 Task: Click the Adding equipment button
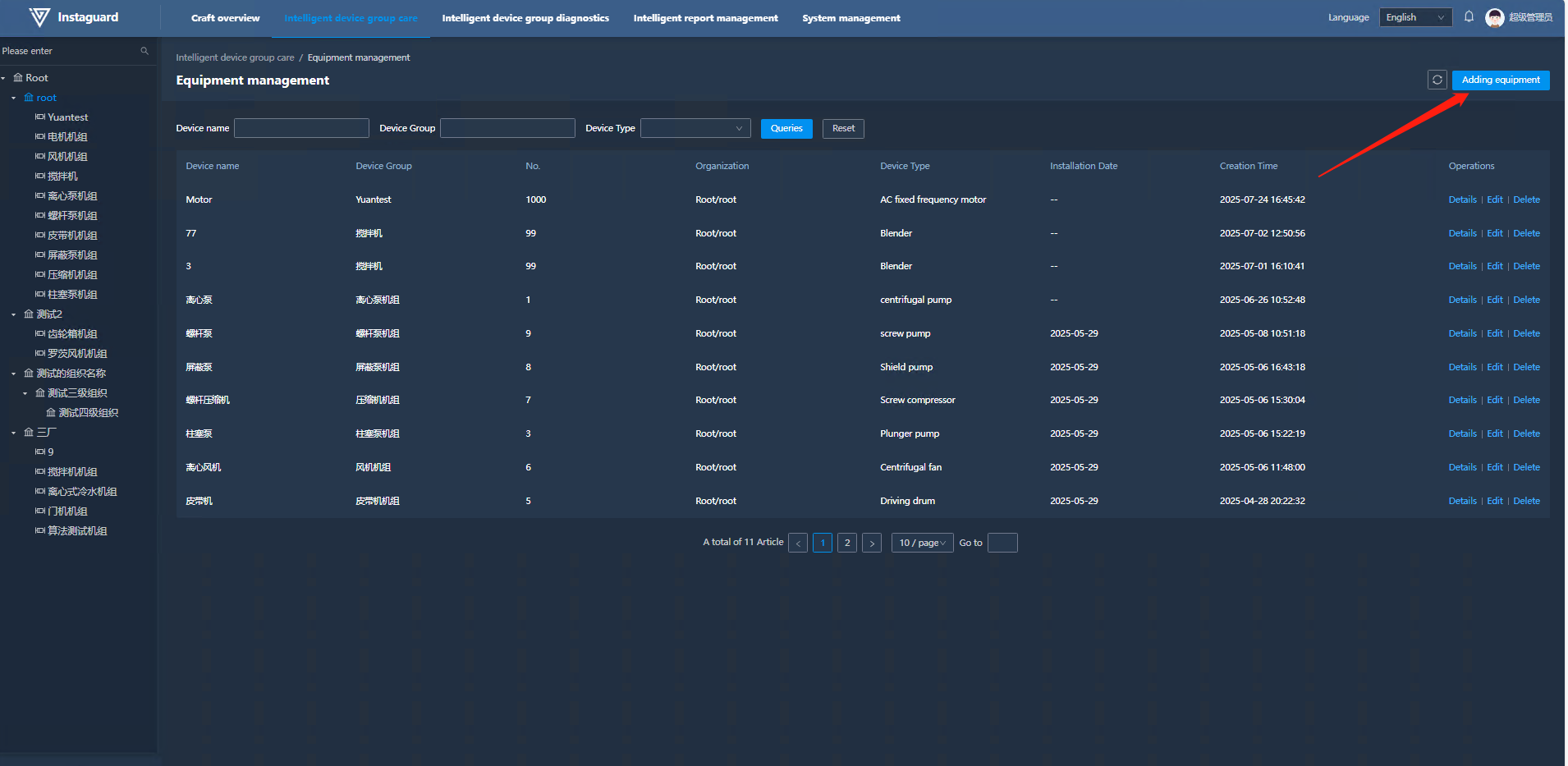coord(1501,80)
